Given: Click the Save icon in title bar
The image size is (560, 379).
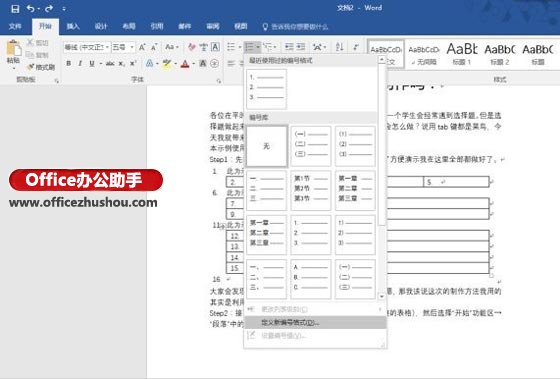Looking at the screenshot, I should 15,9.
